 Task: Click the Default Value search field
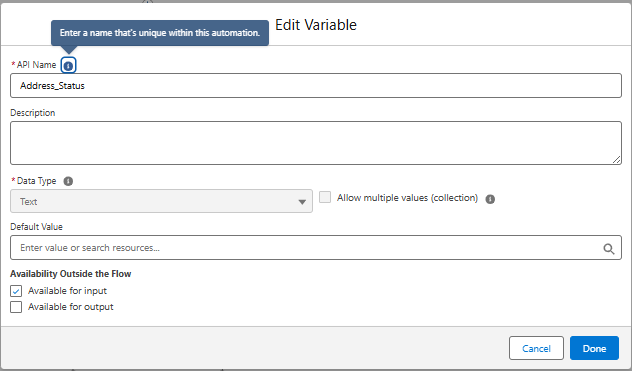tap(316, 248)
